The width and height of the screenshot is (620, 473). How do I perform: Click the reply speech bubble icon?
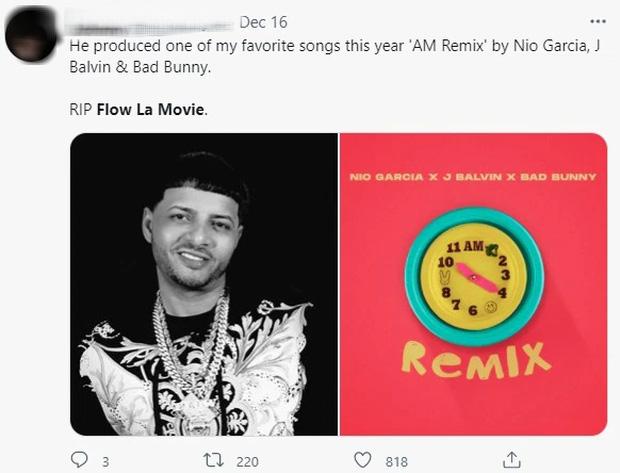[x=80, y=460]
